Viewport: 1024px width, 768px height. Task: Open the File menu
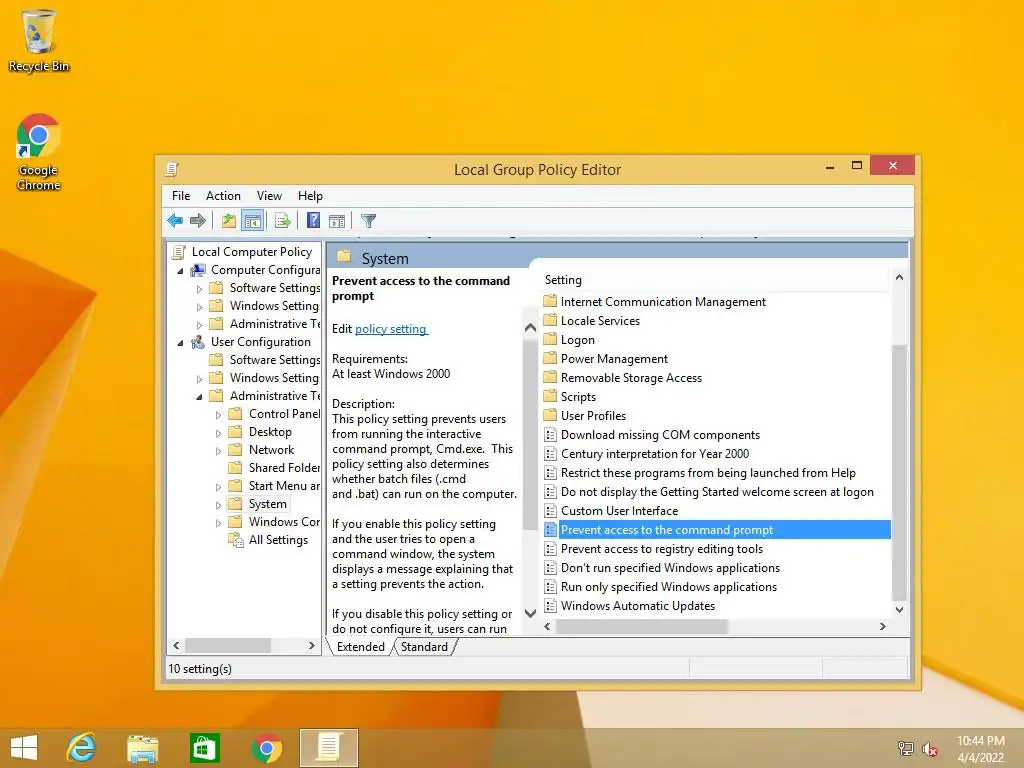click(181, 196)
